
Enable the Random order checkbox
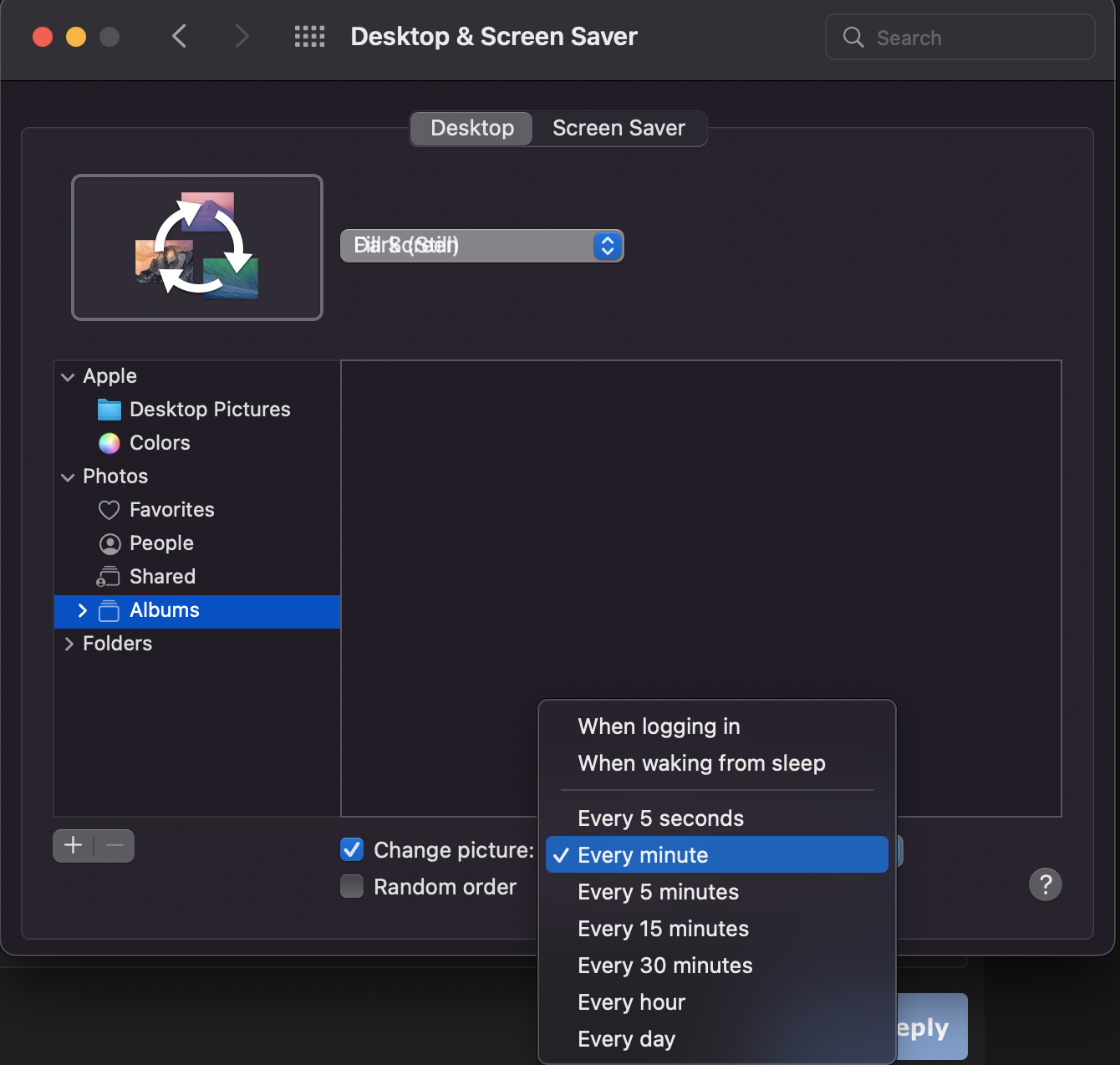[x=352, y=886]
